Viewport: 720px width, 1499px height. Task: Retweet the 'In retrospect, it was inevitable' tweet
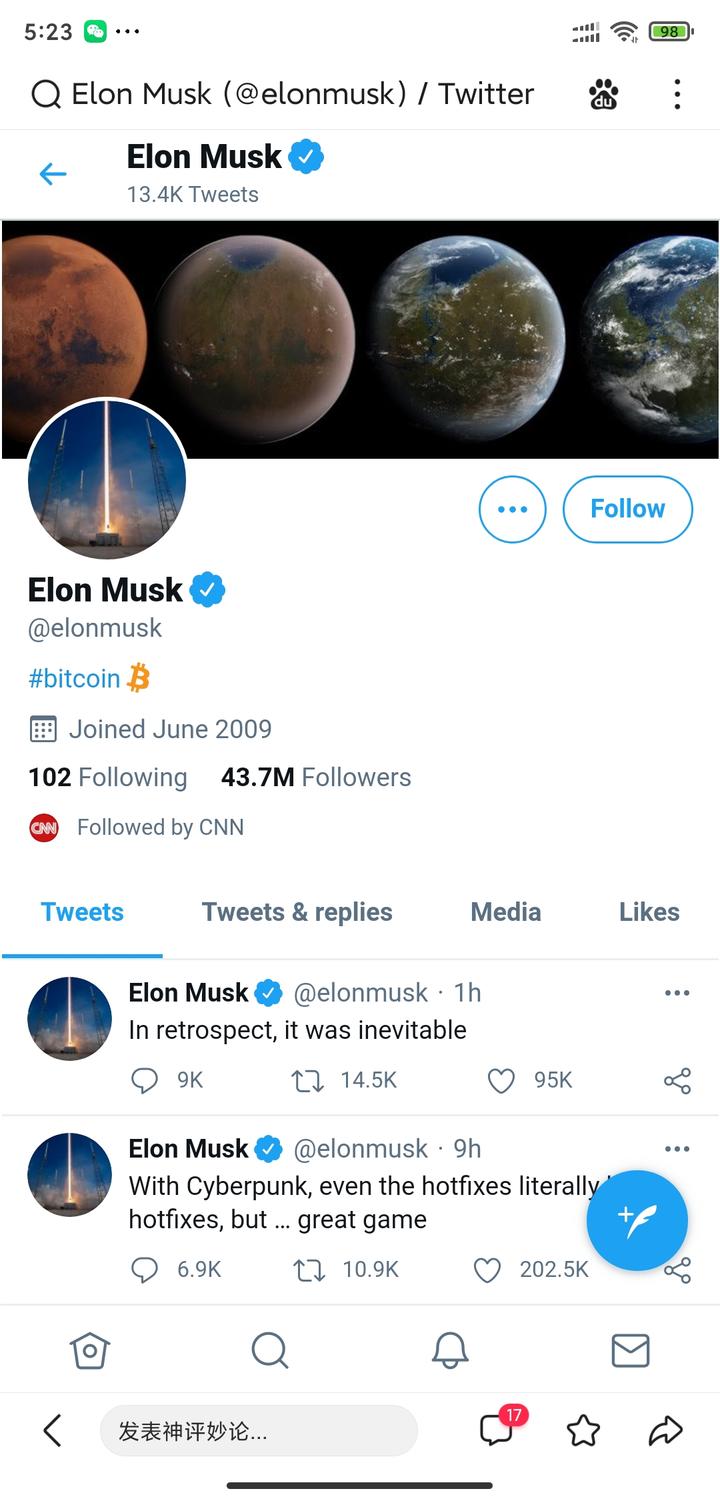pyautogui.click(x=308, y=1080)
